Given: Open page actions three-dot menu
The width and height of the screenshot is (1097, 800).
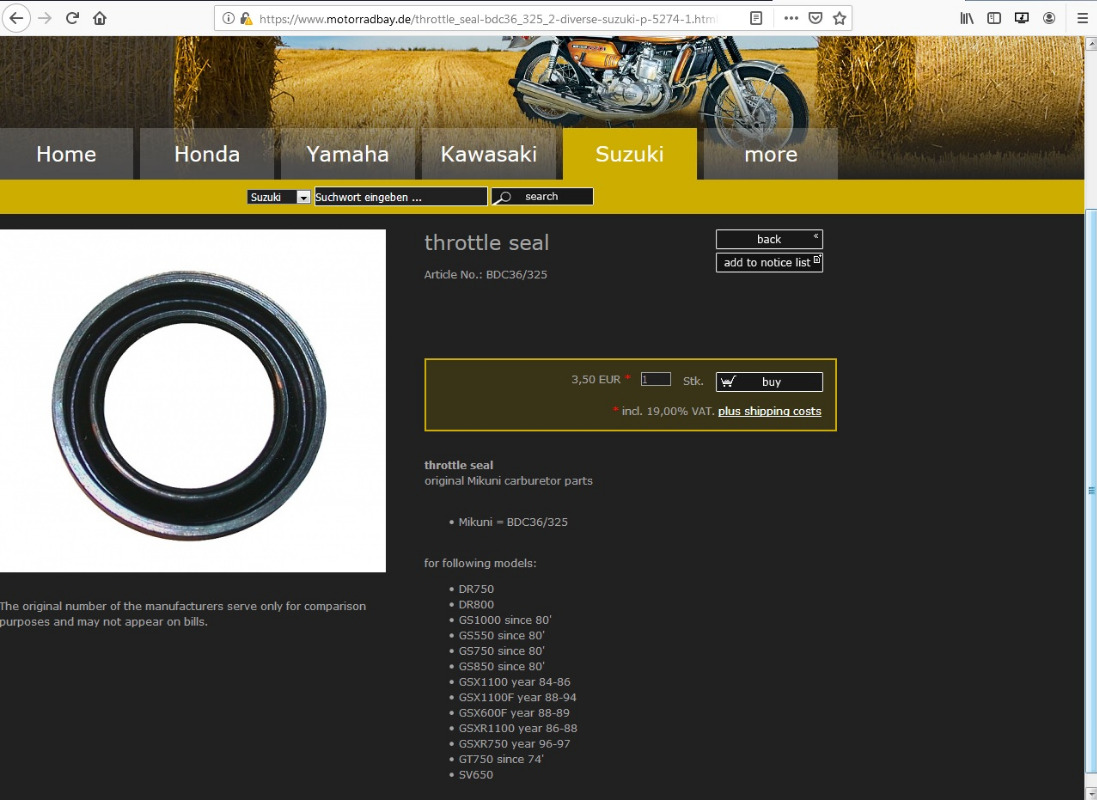Looking at the screenshot, I should click(791, 18).
